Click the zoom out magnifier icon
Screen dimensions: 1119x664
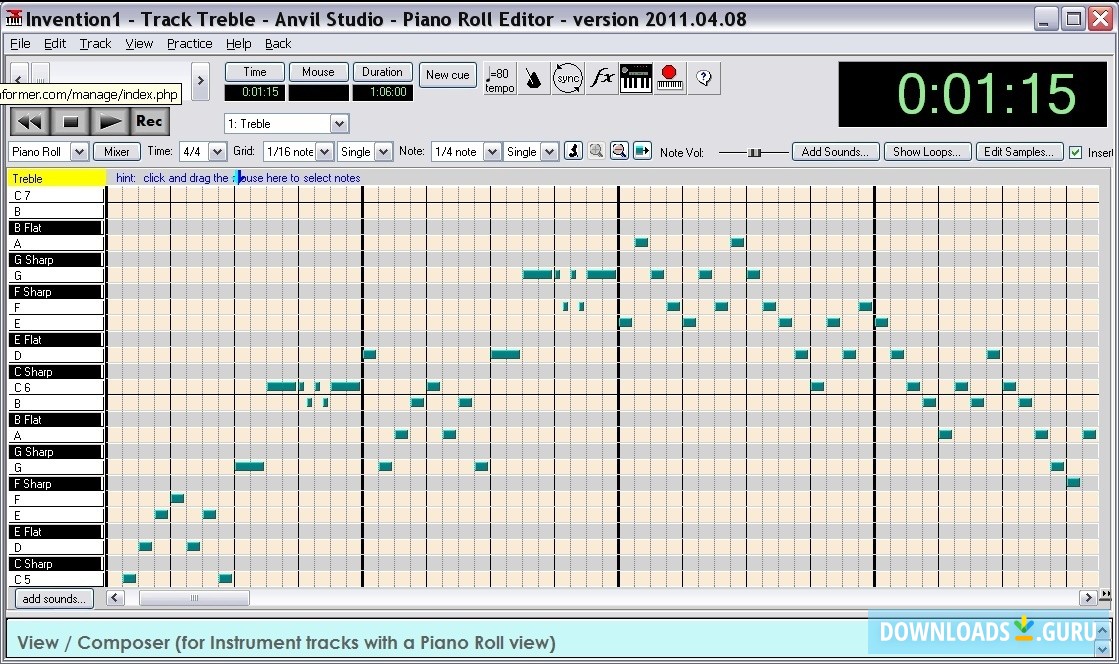point(619,151)
